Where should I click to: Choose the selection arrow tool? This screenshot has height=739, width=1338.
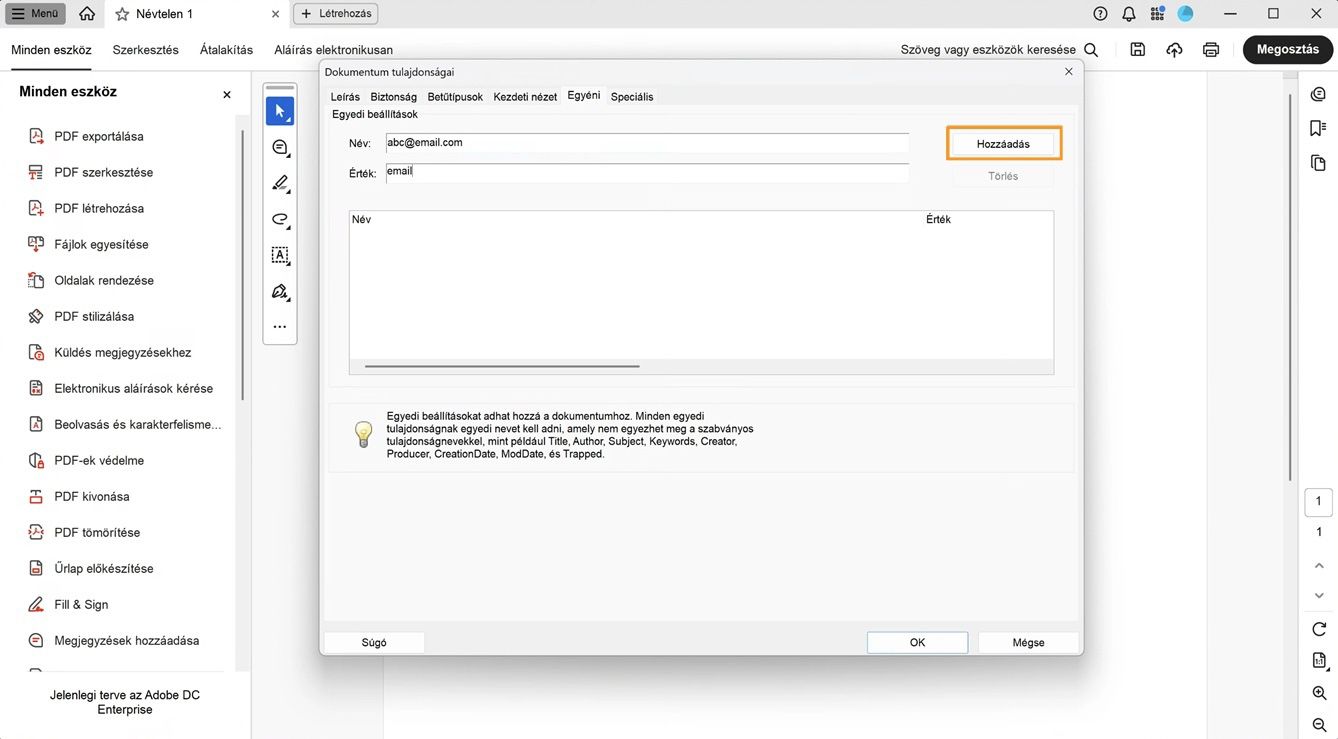pyautogui.click(x=280, y=111)
